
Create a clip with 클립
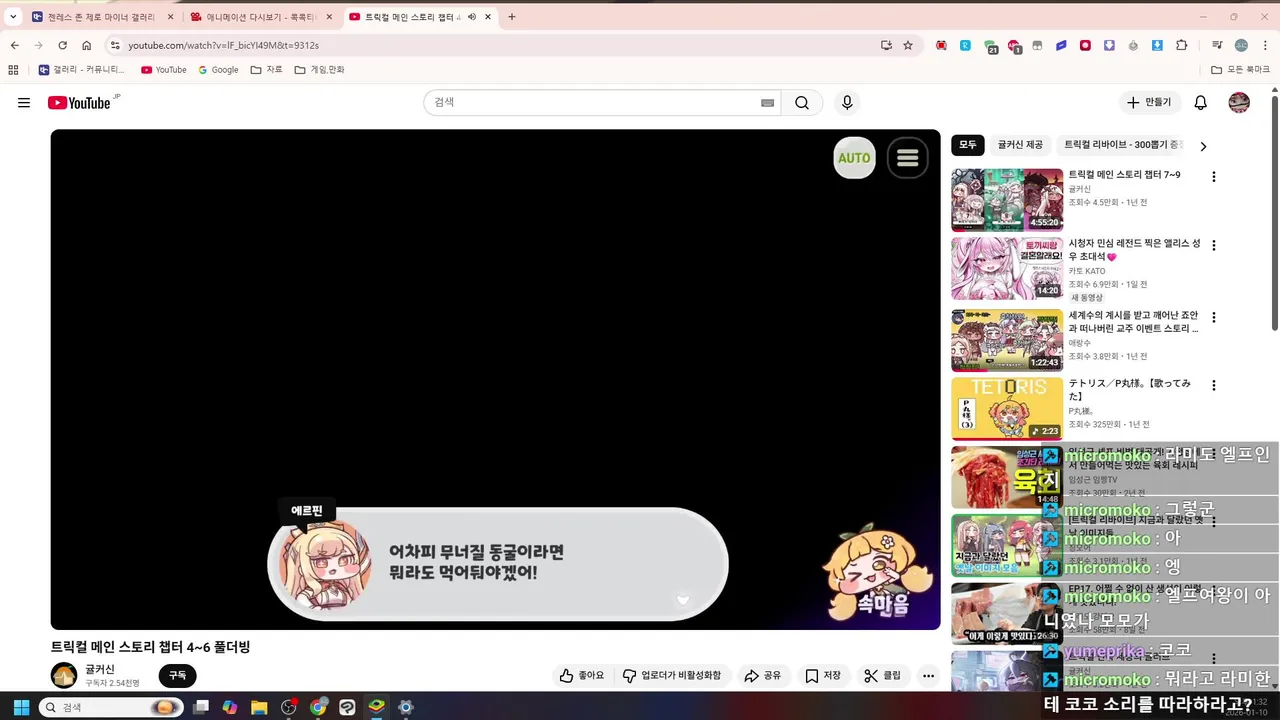[883, 676]
